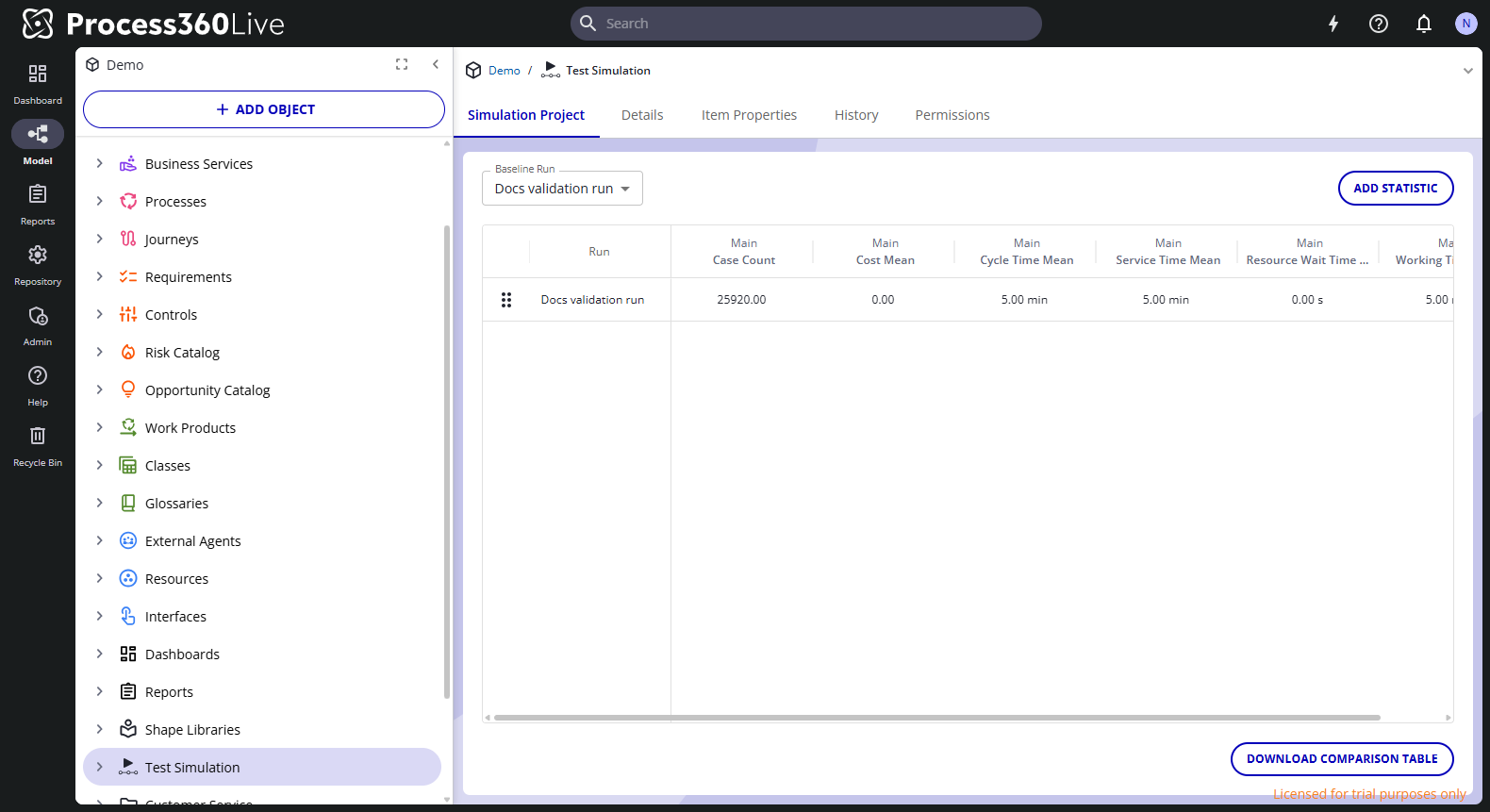The image size is (1490, 812).
Task: Click the Process360 Live logo
Action: coord(153,24)
